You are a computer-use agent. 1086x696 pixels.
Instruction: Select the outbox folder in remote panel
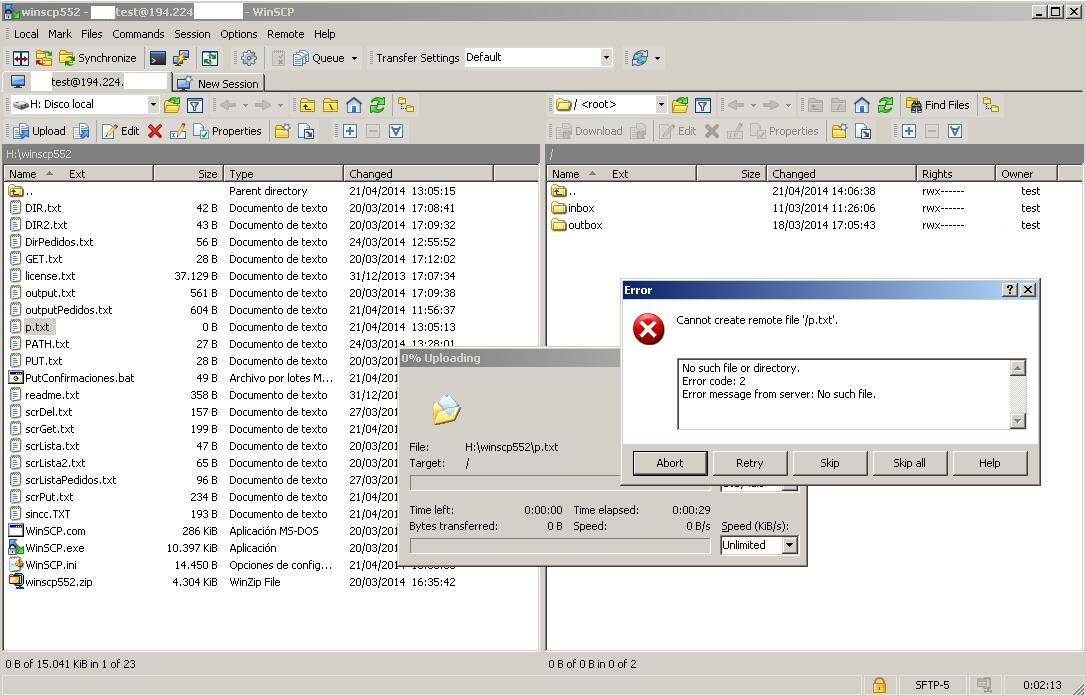(585, 225)
